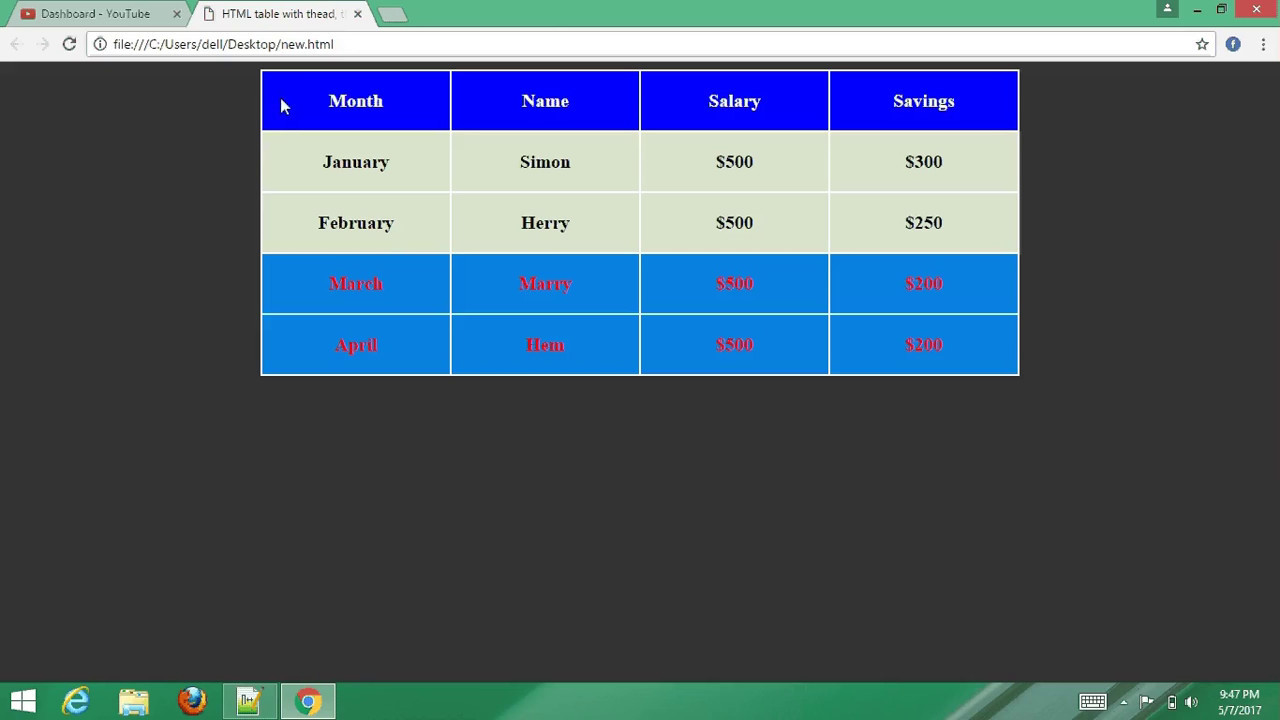Open the Chrome three-dot menu
Screen dimensions: 1280x720
point(1264,44)
